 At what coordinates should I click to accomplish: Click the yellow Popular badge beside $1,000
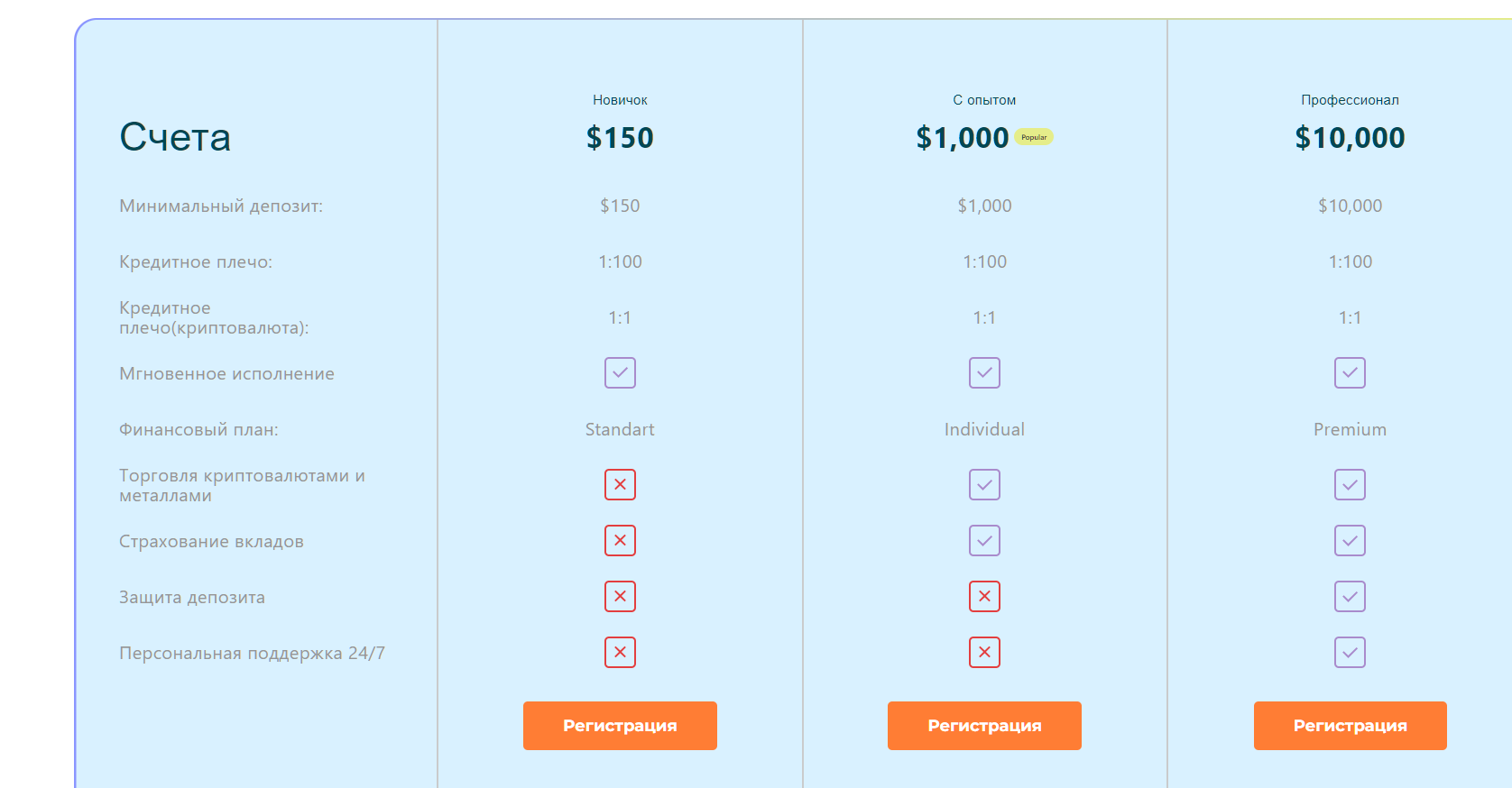click(x=1034, y=137)
